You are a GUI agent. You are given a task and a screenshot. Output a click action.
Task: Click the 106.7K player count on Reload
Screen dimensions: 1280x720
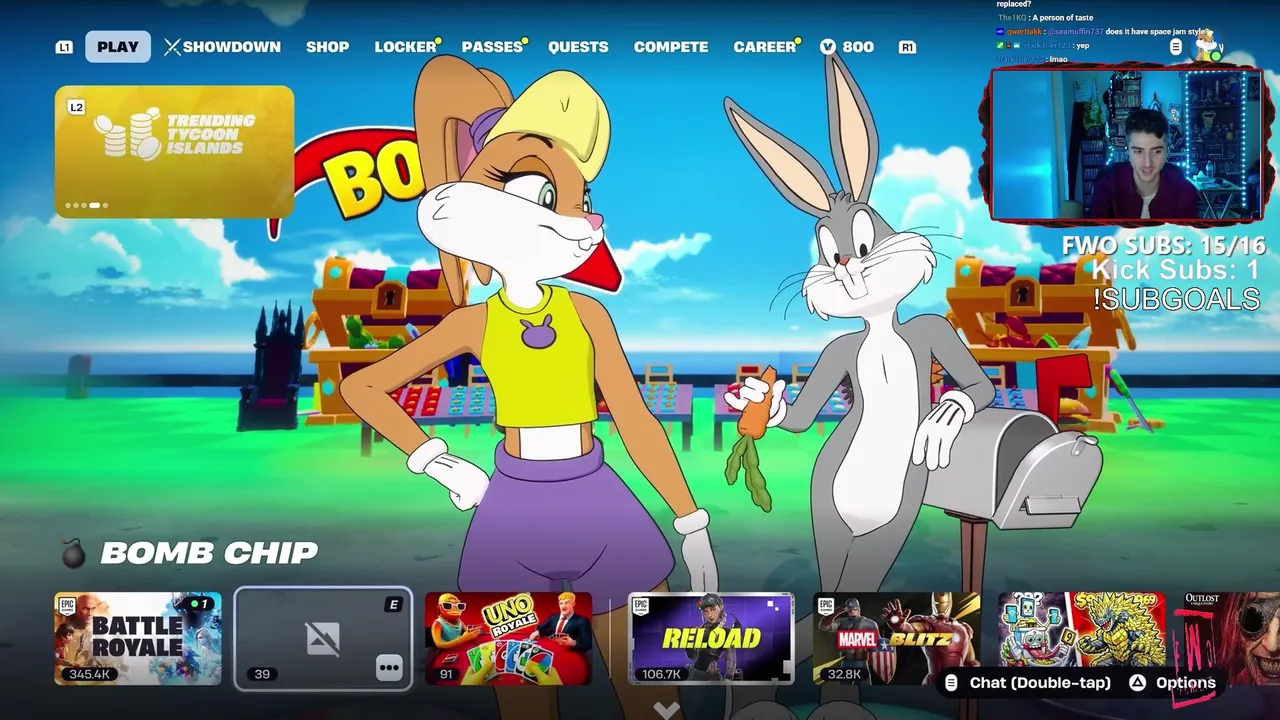pyautogui.click(x=661, y=674)
